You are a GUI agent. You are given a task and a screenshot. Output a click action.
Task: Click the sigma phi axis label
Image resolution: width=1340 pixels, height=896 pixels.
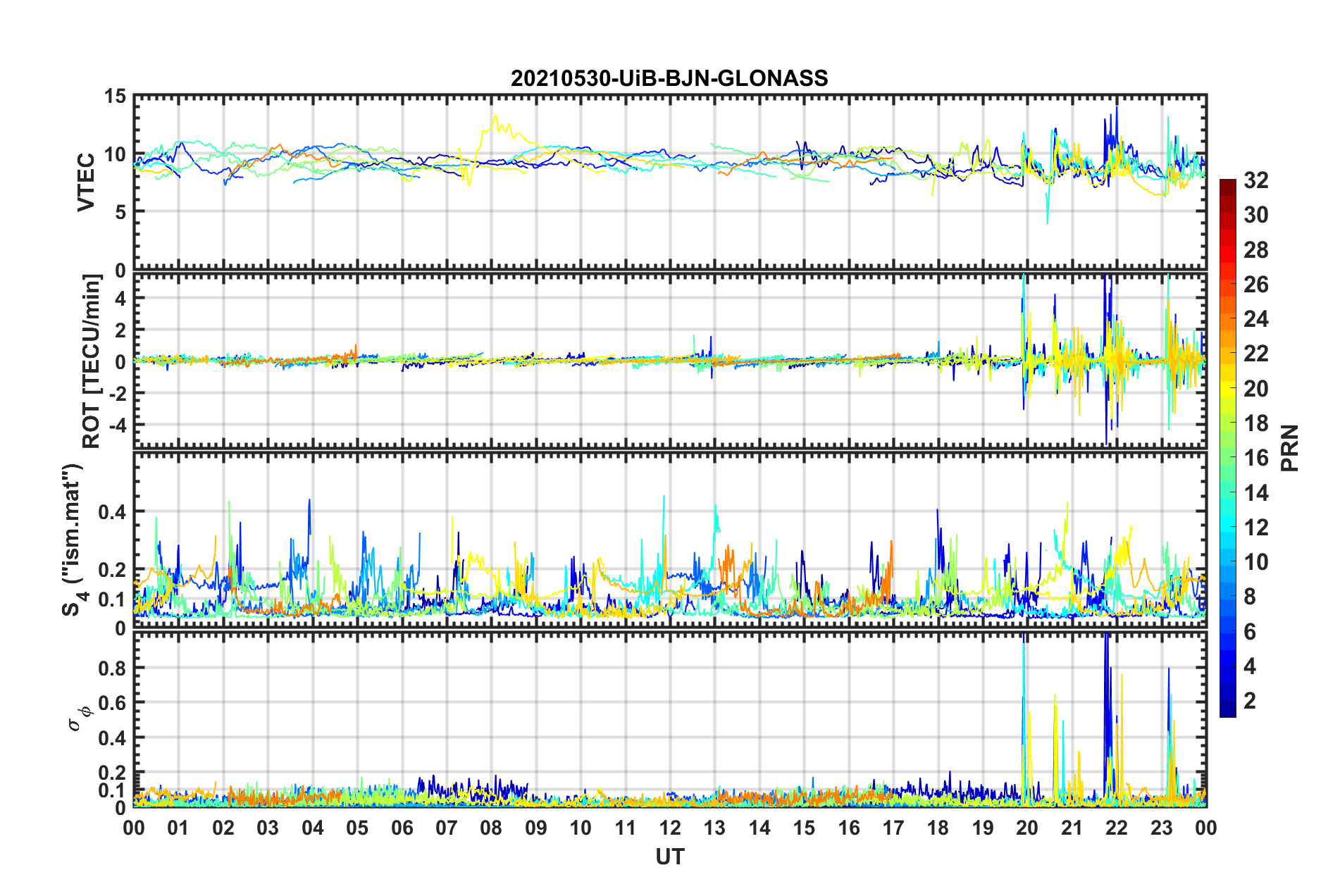(x=82, y=718)
